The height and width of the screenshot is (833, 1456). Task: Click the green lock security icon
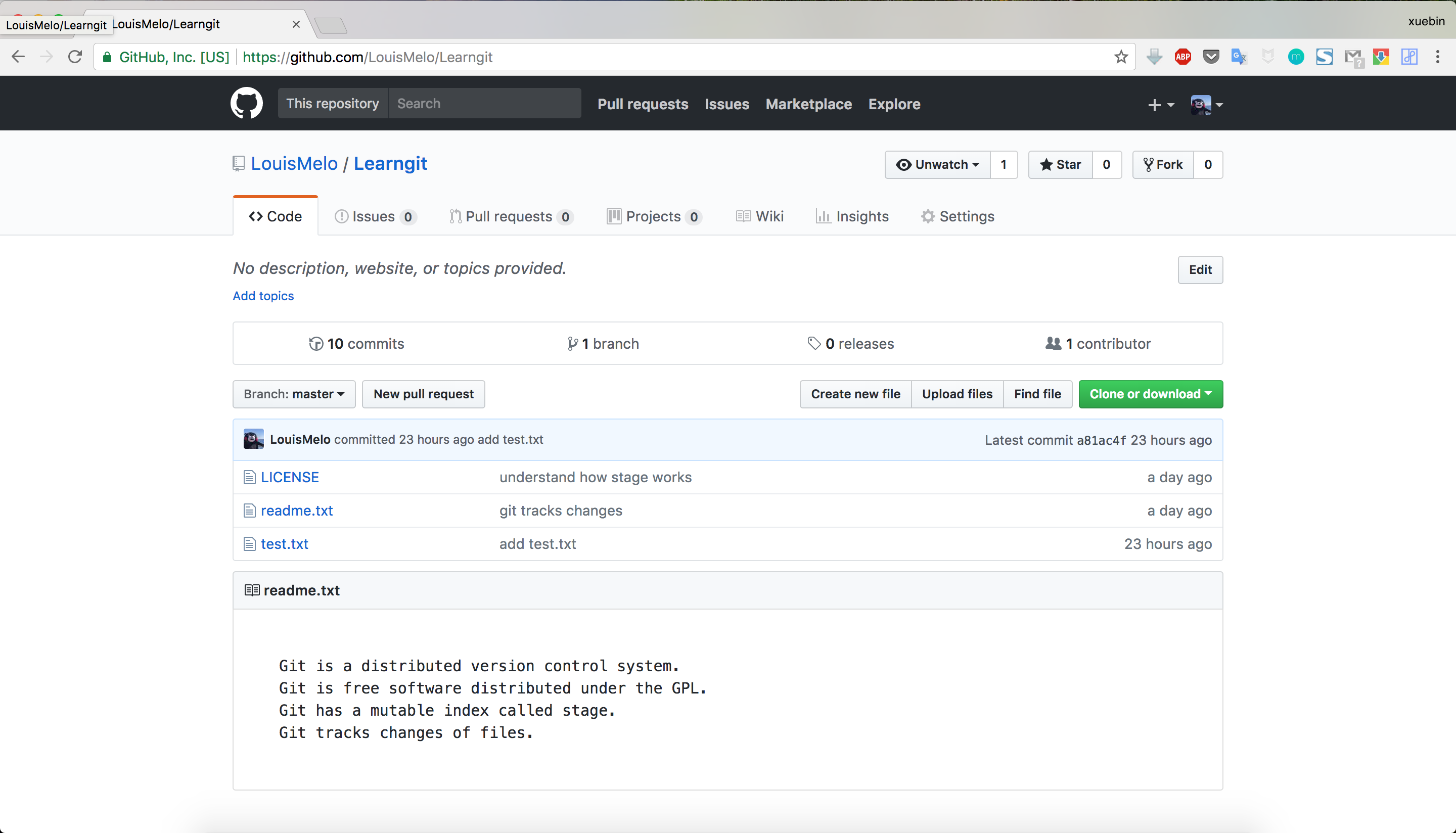pyautogui.click(x=106, y=57)
